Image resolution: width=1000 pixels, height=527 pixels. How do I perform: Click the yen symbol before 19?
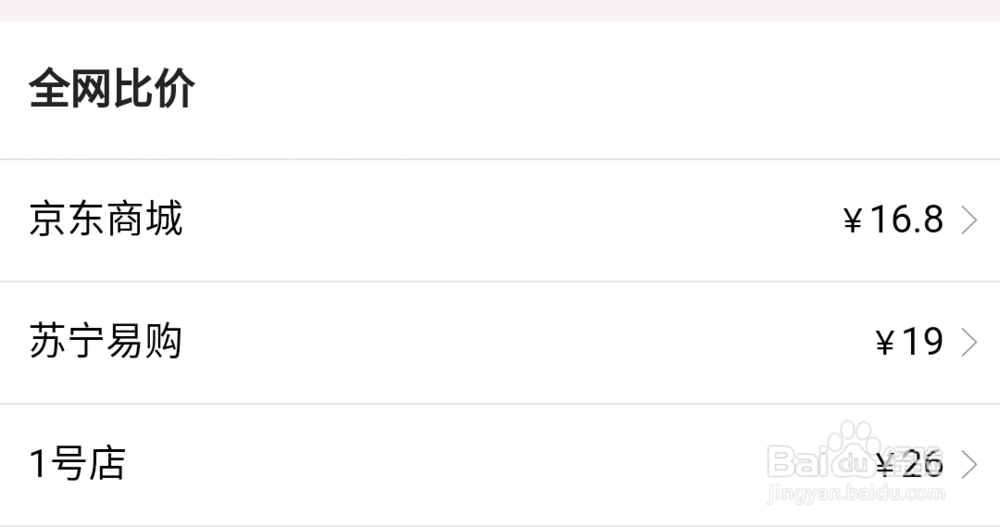[x=884, y=344]
